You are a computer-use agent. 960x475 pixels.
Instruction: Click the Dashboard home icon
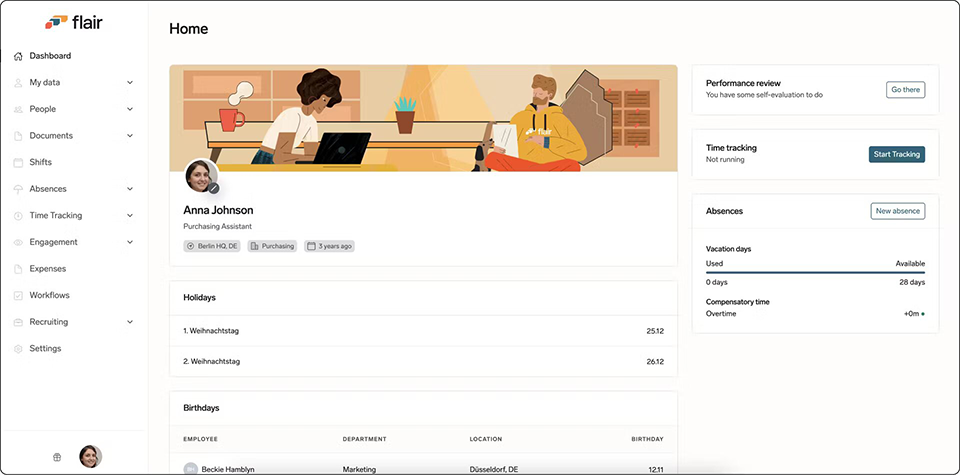tap(18, 56)
